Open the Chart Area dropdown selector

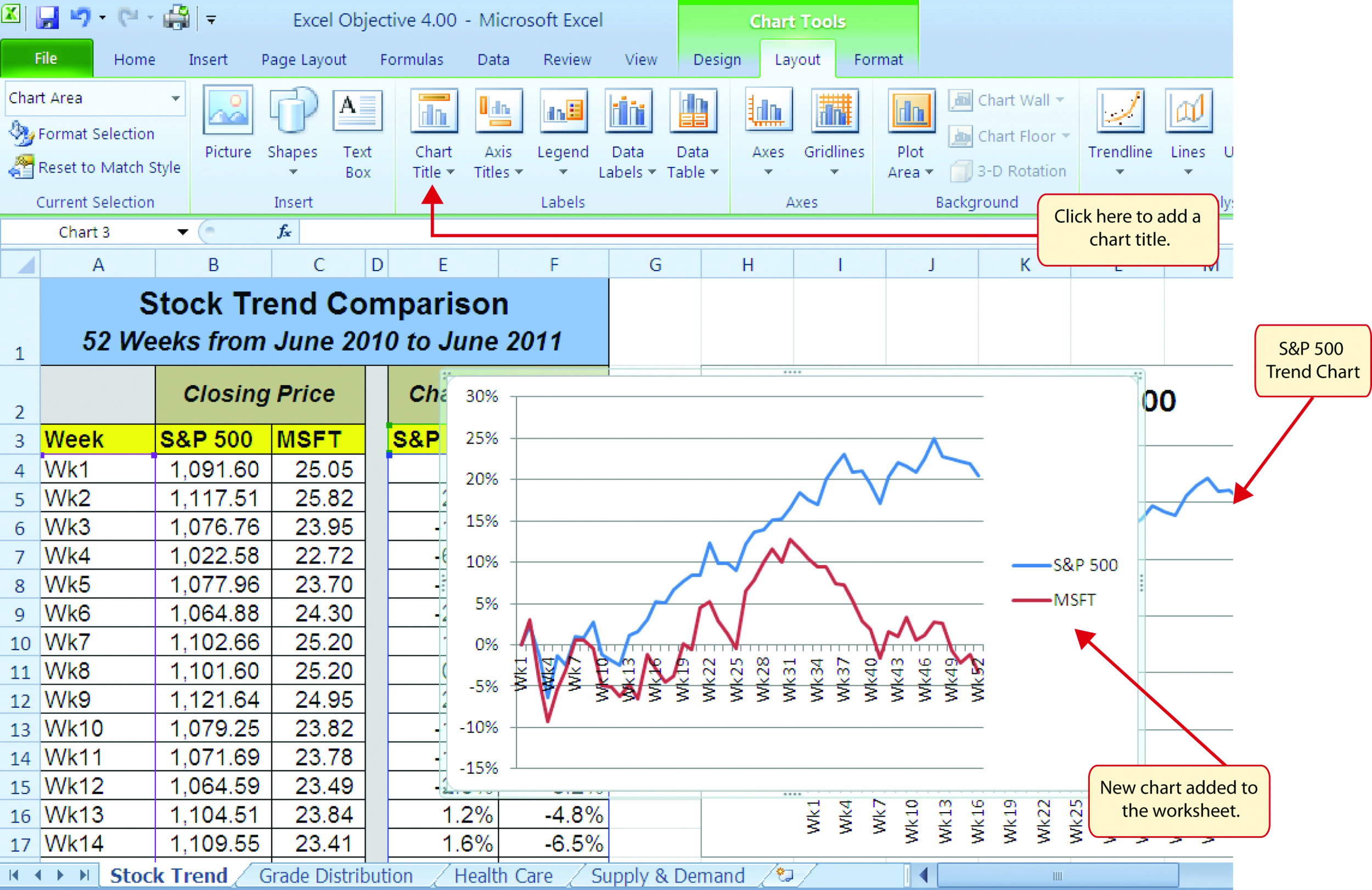(x=177, y=97)
